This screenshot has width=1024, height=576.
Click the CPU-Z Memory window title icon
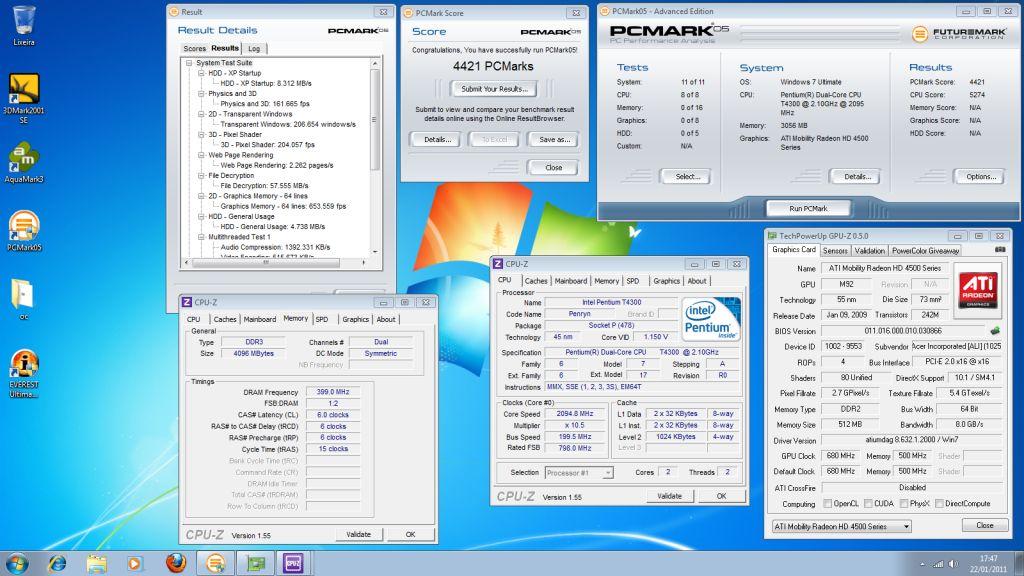coord(187,302)
